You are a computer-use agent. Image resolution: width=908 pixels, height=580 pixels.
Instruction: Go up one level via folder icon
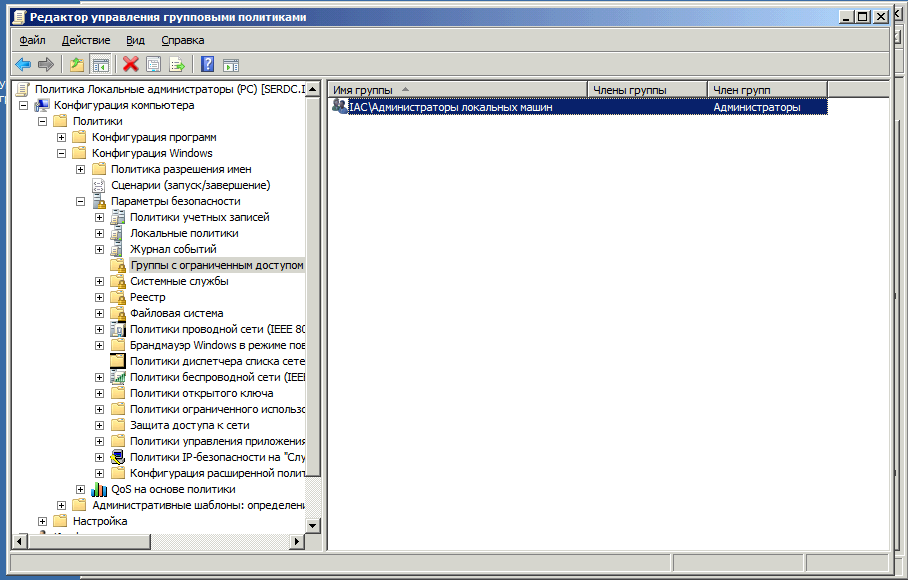pos(76,64)
